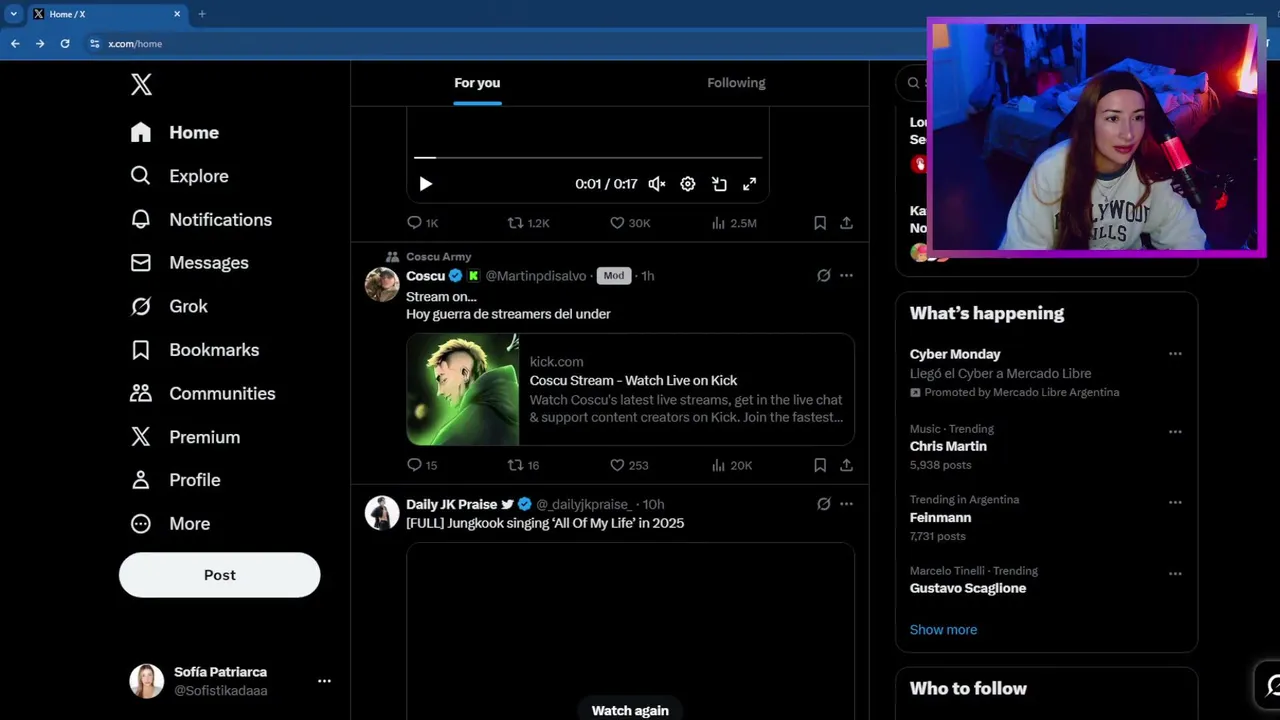The width and height of the screenshot is (1280, 720).
Task: Go back in the browser
Action: tap(15, 44)
